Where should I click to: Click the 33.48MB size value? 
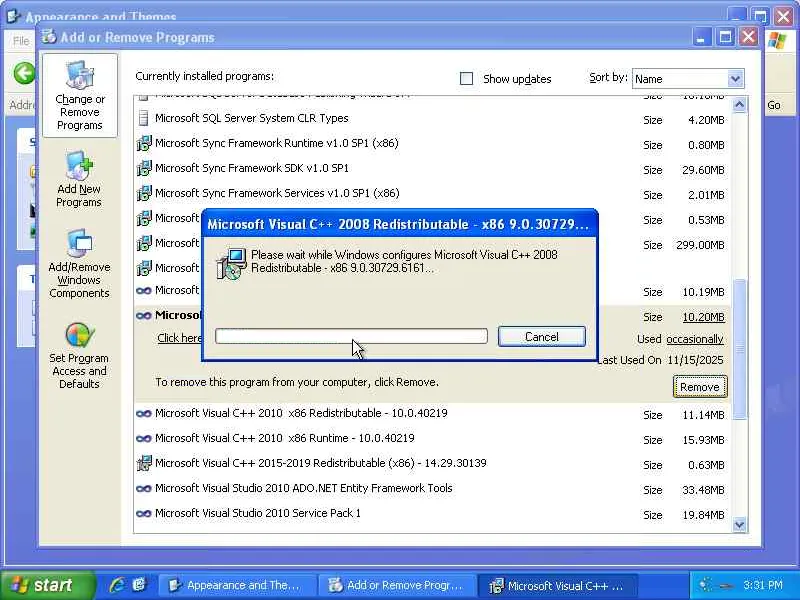pyautogui.click(x=703, y=490)
